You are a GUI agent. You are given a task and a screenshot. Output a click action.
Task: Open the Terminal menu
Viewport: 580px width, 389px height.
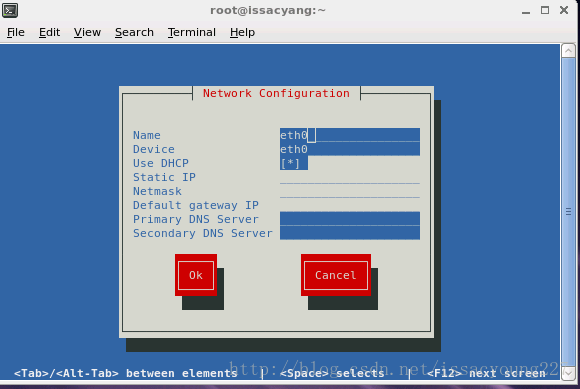pos(192,33)
